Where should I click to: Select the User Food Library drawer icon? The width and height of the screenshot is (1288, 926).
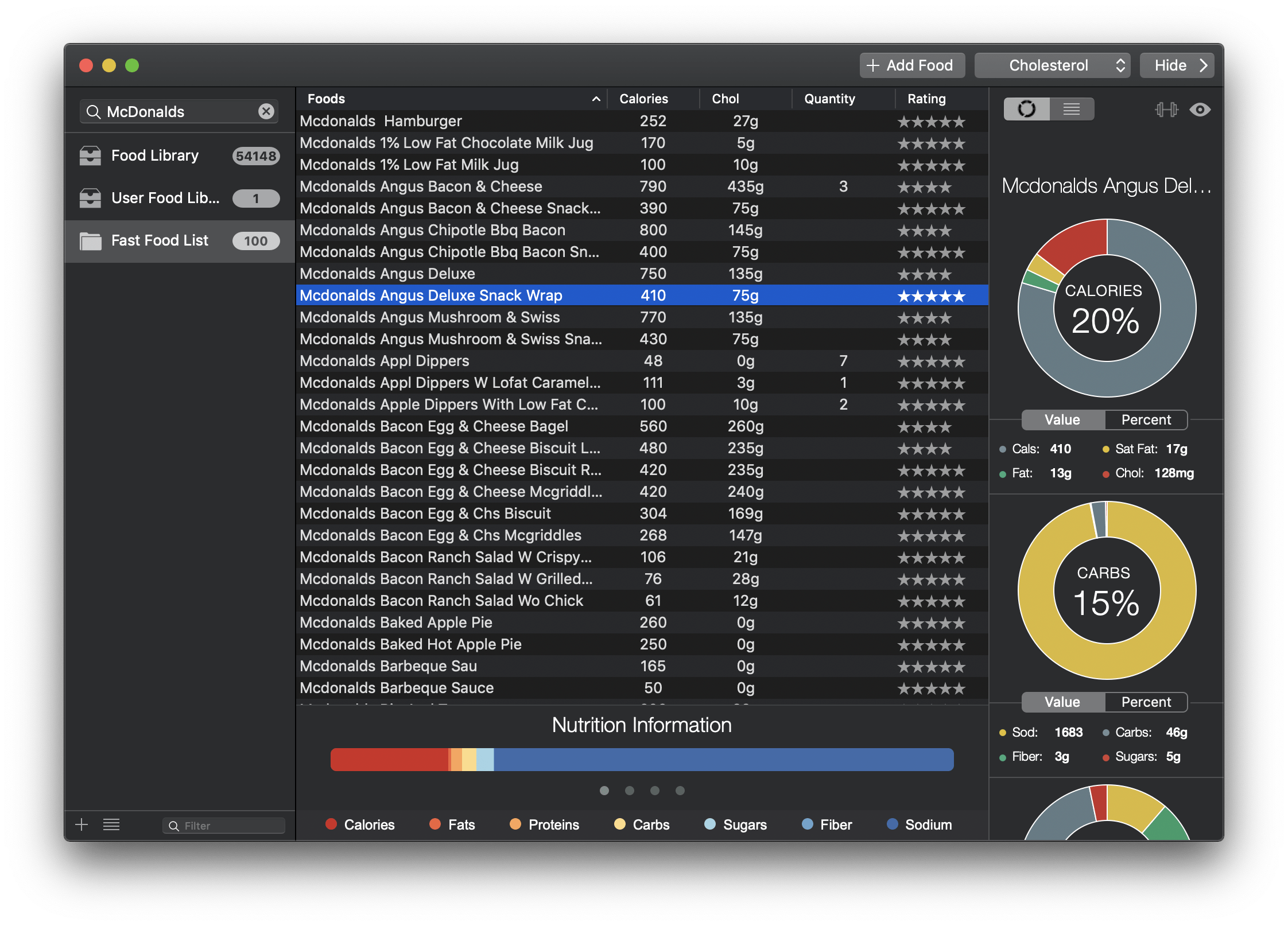[x=90, y=198]
